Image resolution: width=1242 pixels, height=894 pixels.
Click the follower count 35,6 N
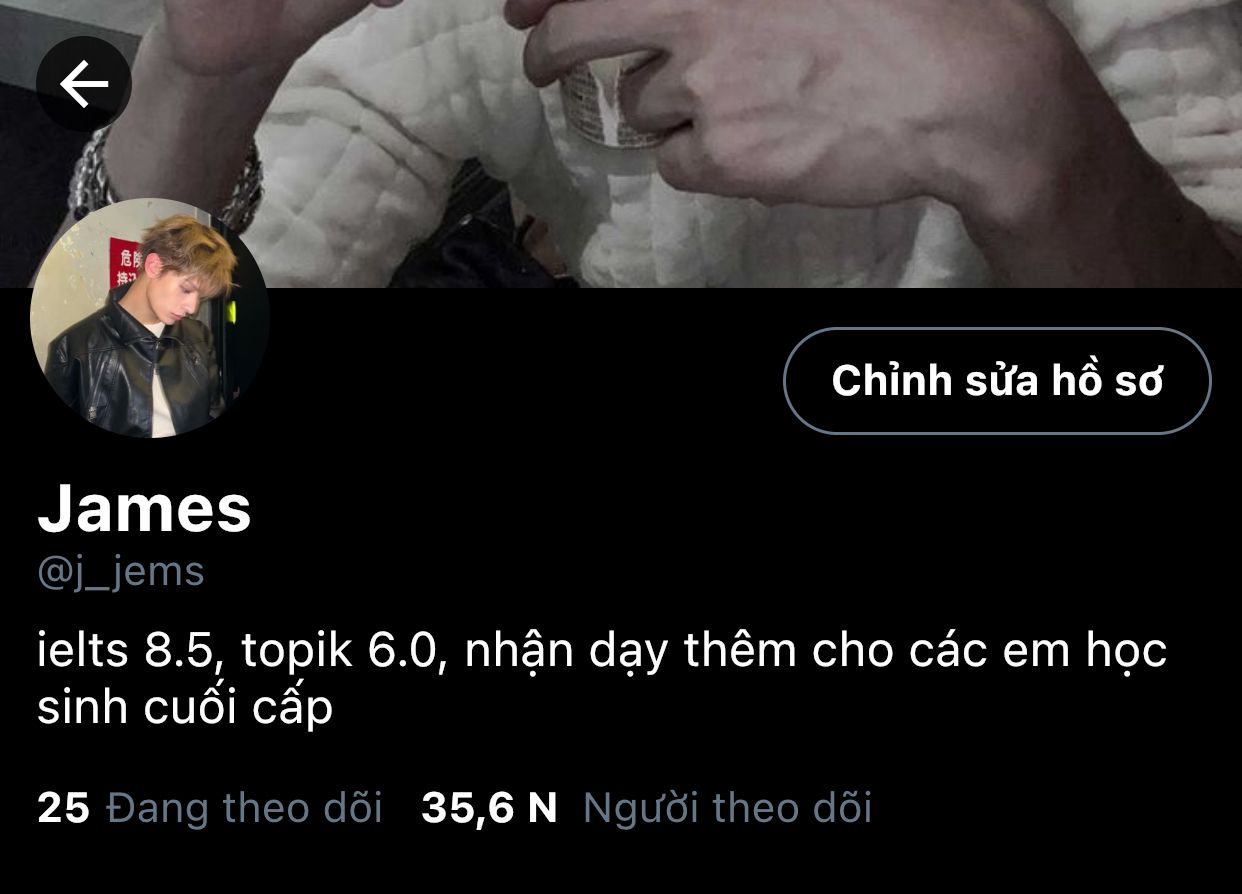489,807
